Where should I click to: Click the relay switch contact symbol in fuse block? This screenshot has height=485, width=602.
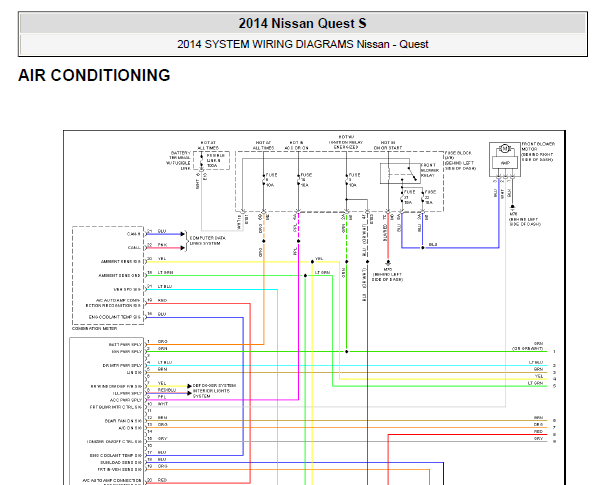(x=413, y=173)
